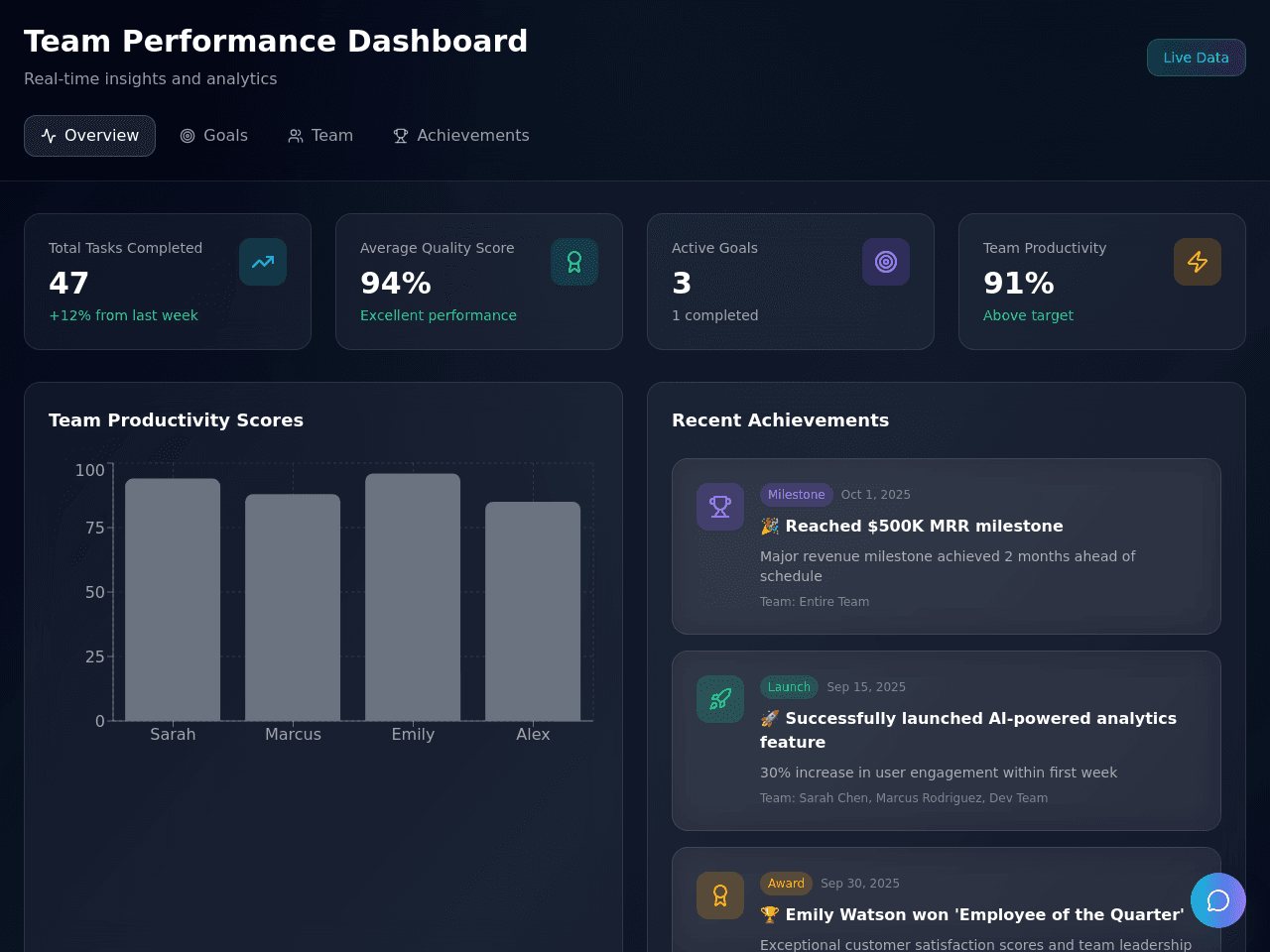Click the '91%' team productivity value
The height and width of the screenshot is (952, 1270).
(1019, 284)
